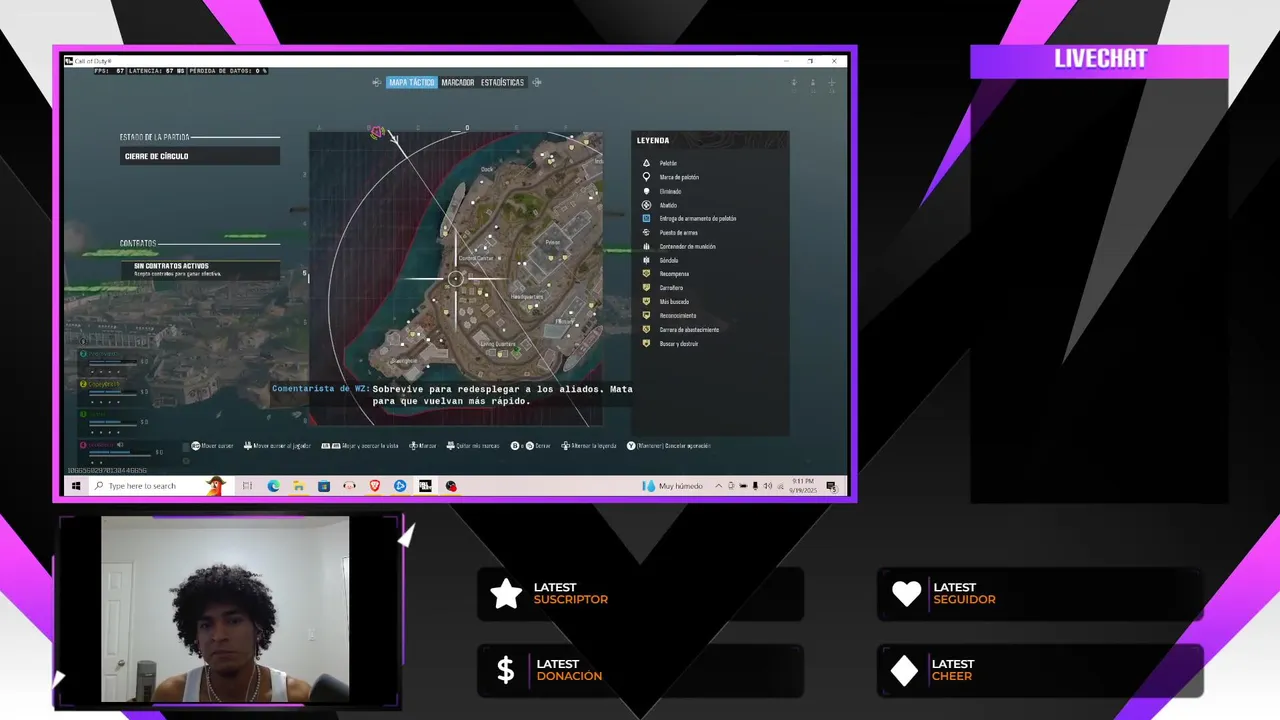Click the Alternar la leyenda hint

(589, 446)
